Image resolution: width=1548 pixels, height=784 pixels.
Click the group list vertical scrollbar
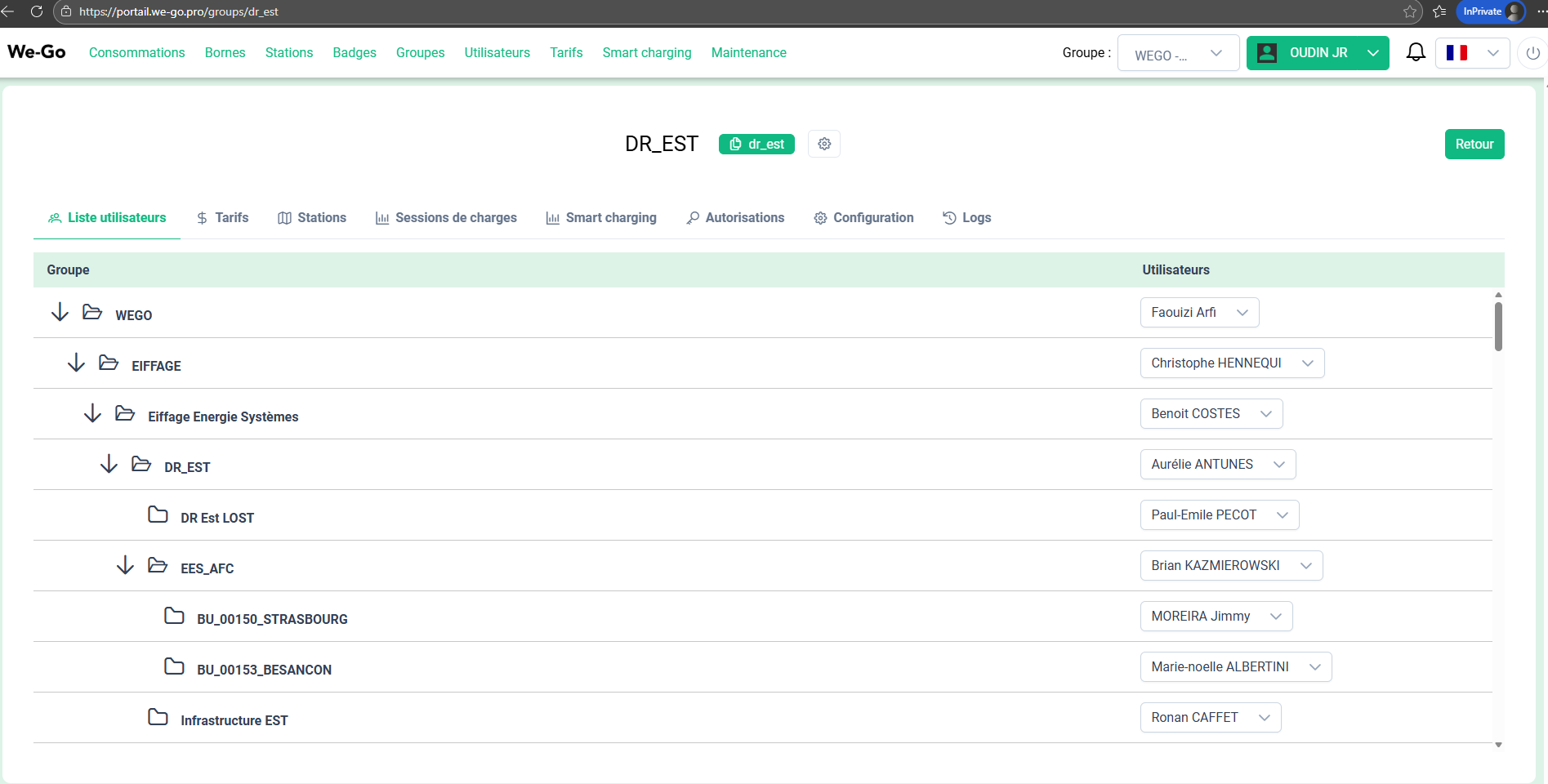pyautogui.click(x=1498, y=327)
